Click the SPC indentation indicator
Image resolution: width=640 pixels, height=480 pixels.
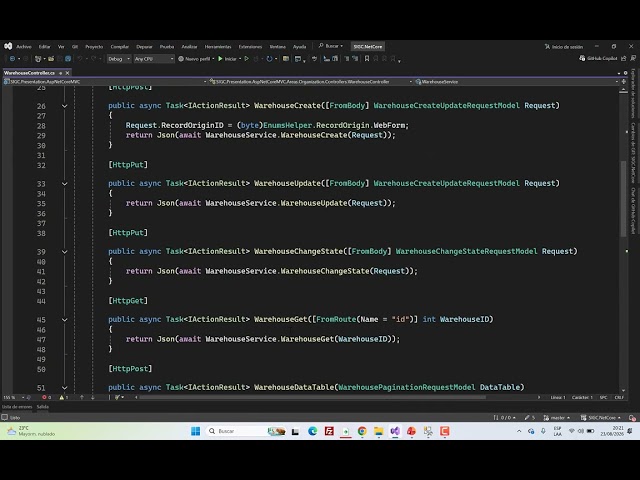(x=603, y=397)
